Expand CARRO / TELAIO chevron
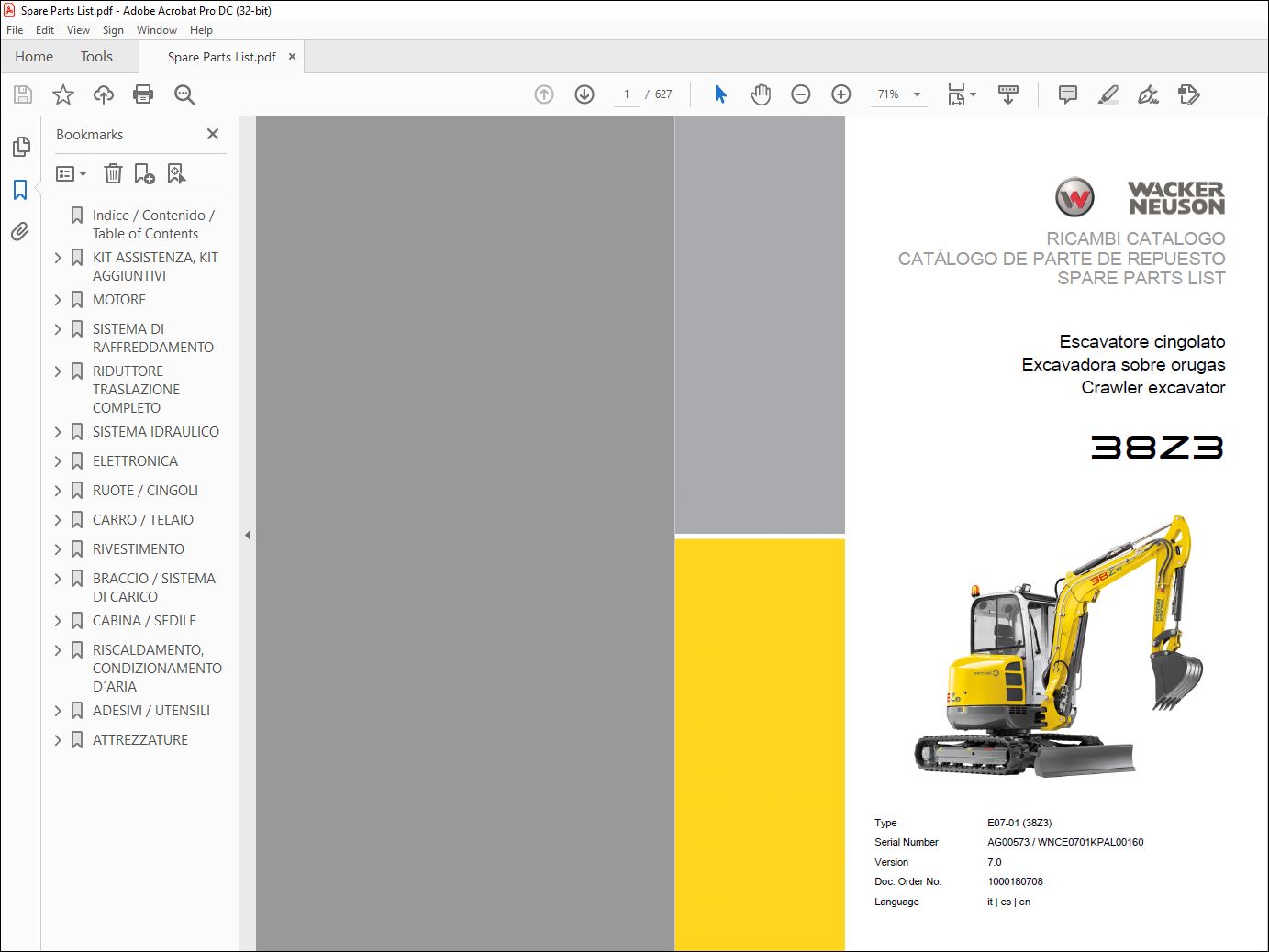Screen dimensions: 1269x952 coord(58,520)
